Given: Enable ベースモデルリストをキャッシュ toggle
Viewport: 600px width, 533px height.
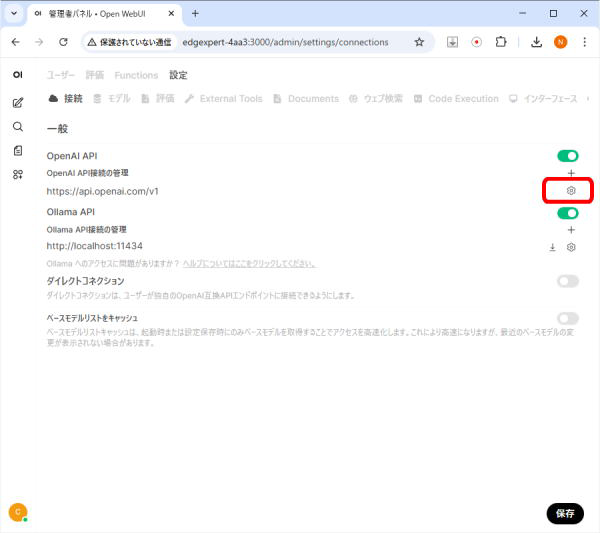Looking at the screenshot, I should [x=567, y=318].
